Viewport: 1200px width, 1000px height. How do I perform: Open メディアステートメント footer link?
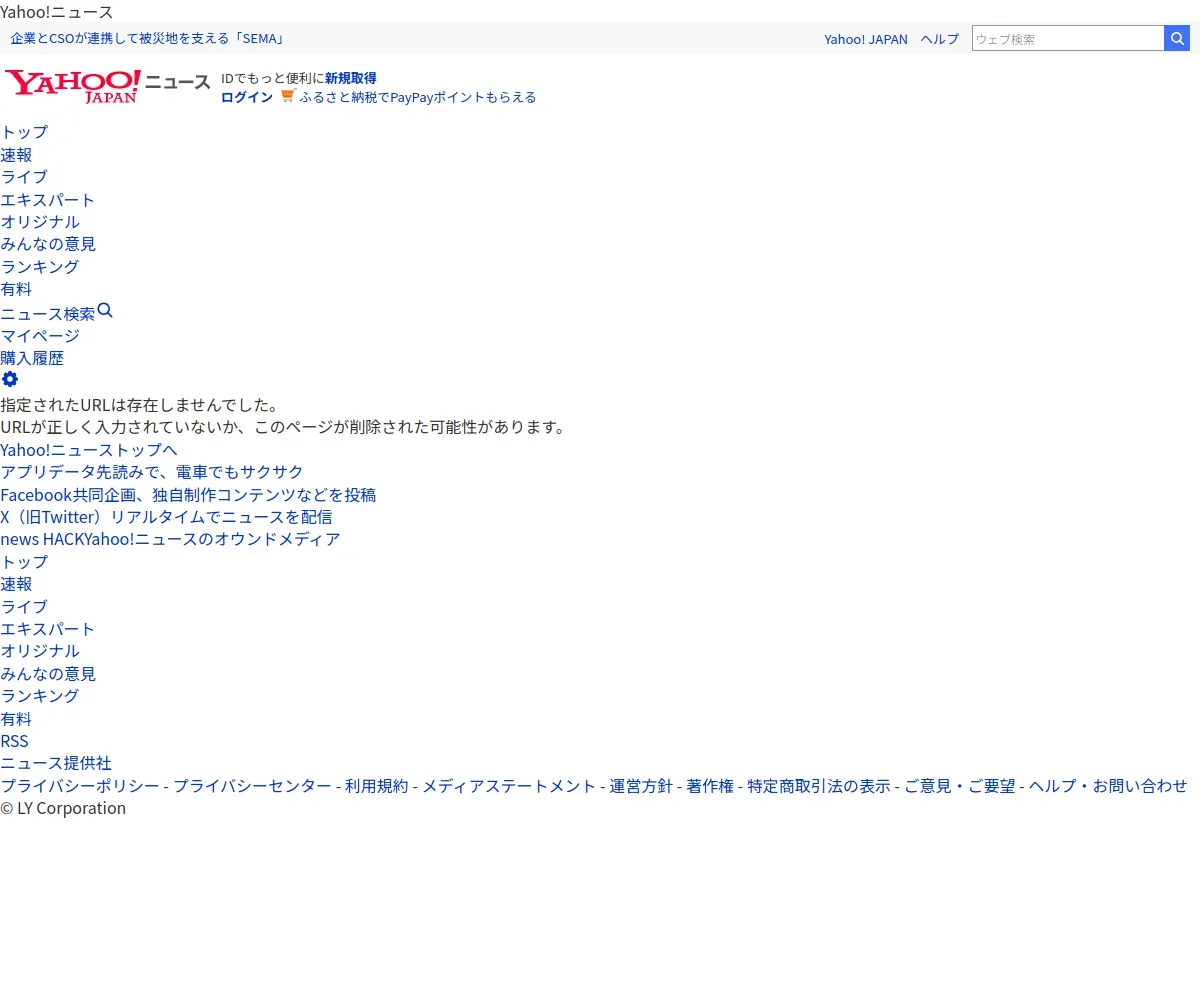(509, 786)
